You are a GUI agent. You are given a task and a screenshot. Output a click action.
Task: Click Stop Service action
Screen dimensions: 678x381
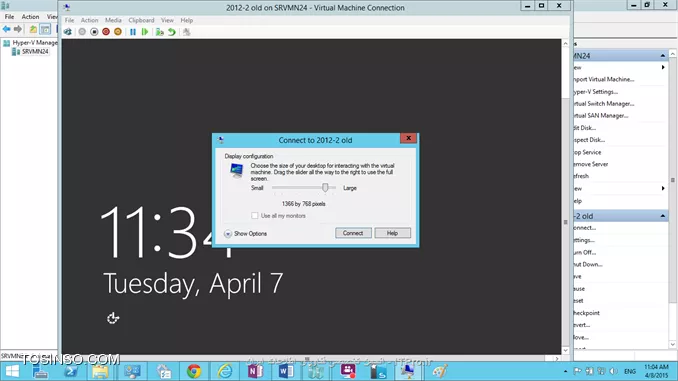pyautogui.click(x=588, y=152)
